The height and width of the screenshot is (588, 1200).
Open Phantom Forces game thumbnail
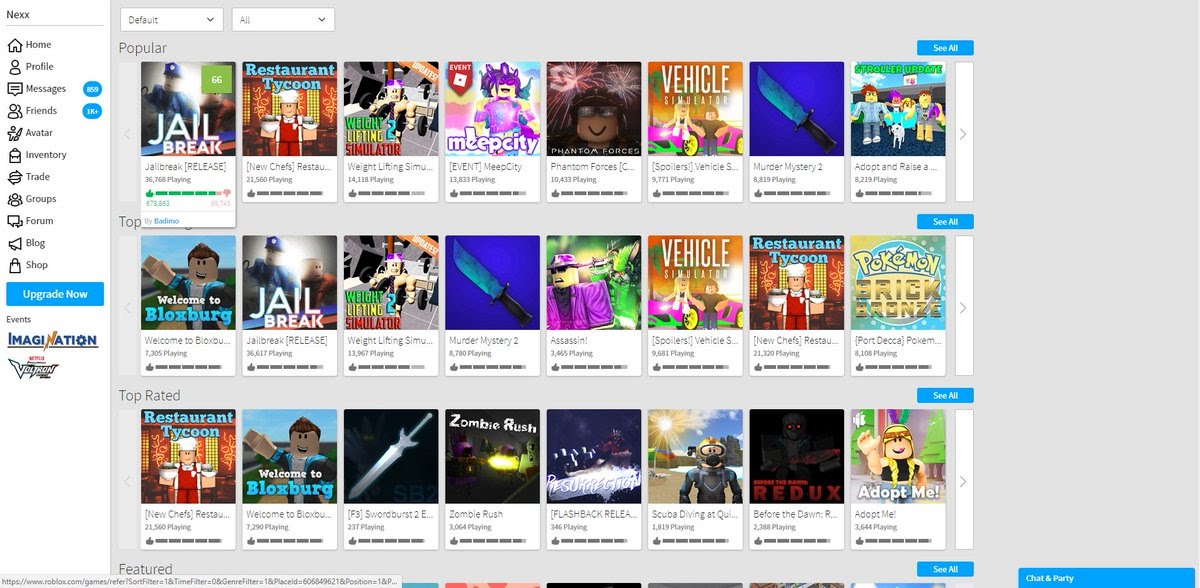pyautogui.click(x=594, y=109)
